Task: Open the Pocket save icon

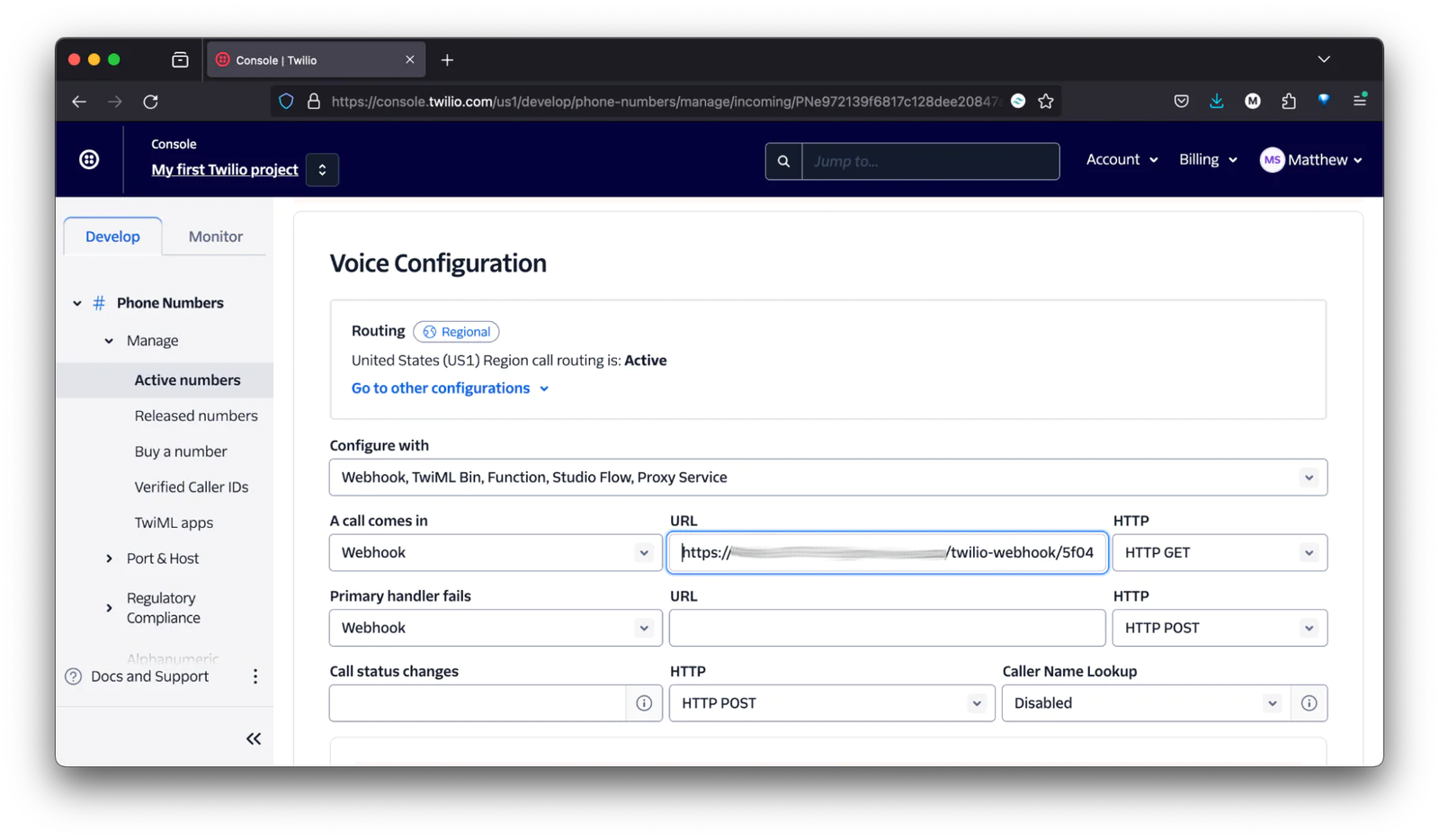Action: pos(1181,102)
